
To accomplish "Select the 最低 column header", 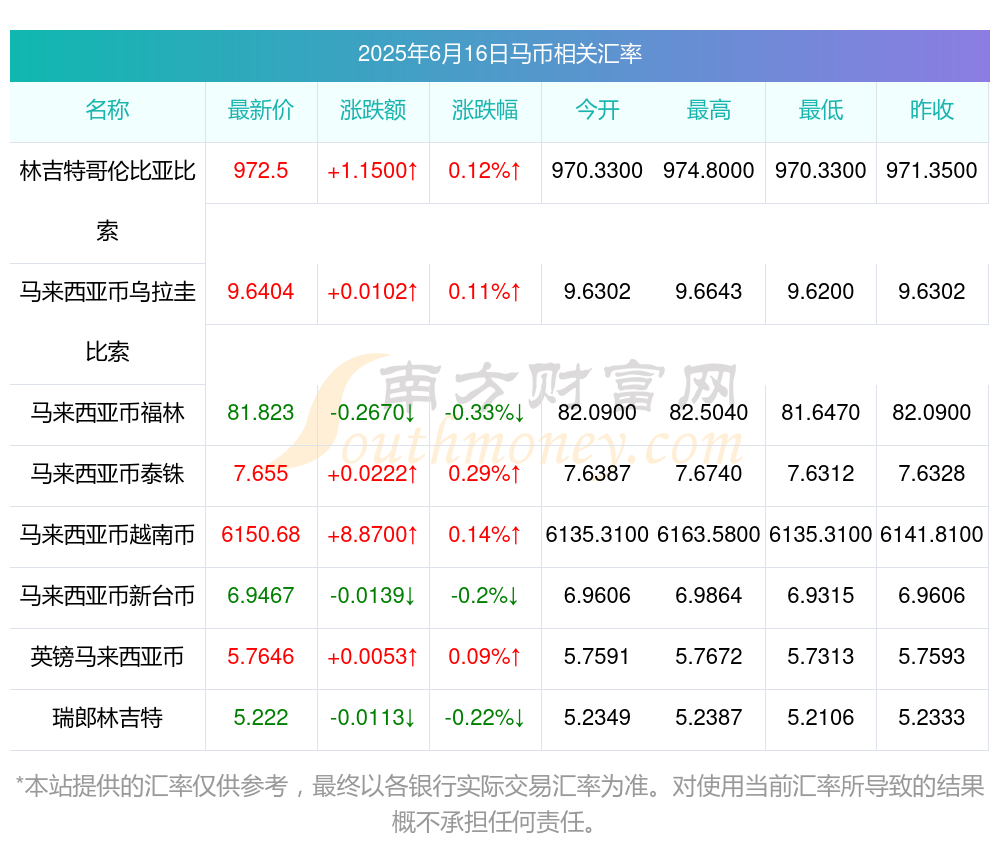I will [821, 110].
